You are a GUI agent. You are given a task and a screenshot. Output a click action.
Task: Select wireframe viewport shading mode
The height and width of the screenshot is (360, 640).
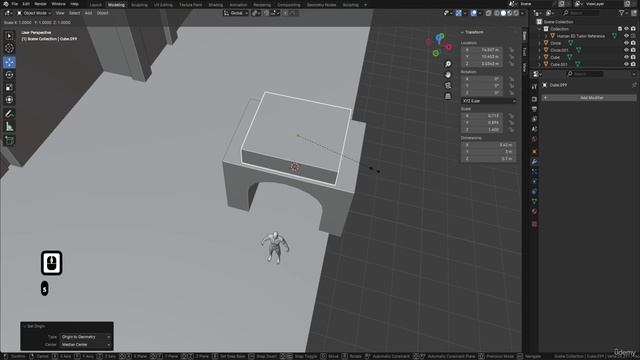497,13
